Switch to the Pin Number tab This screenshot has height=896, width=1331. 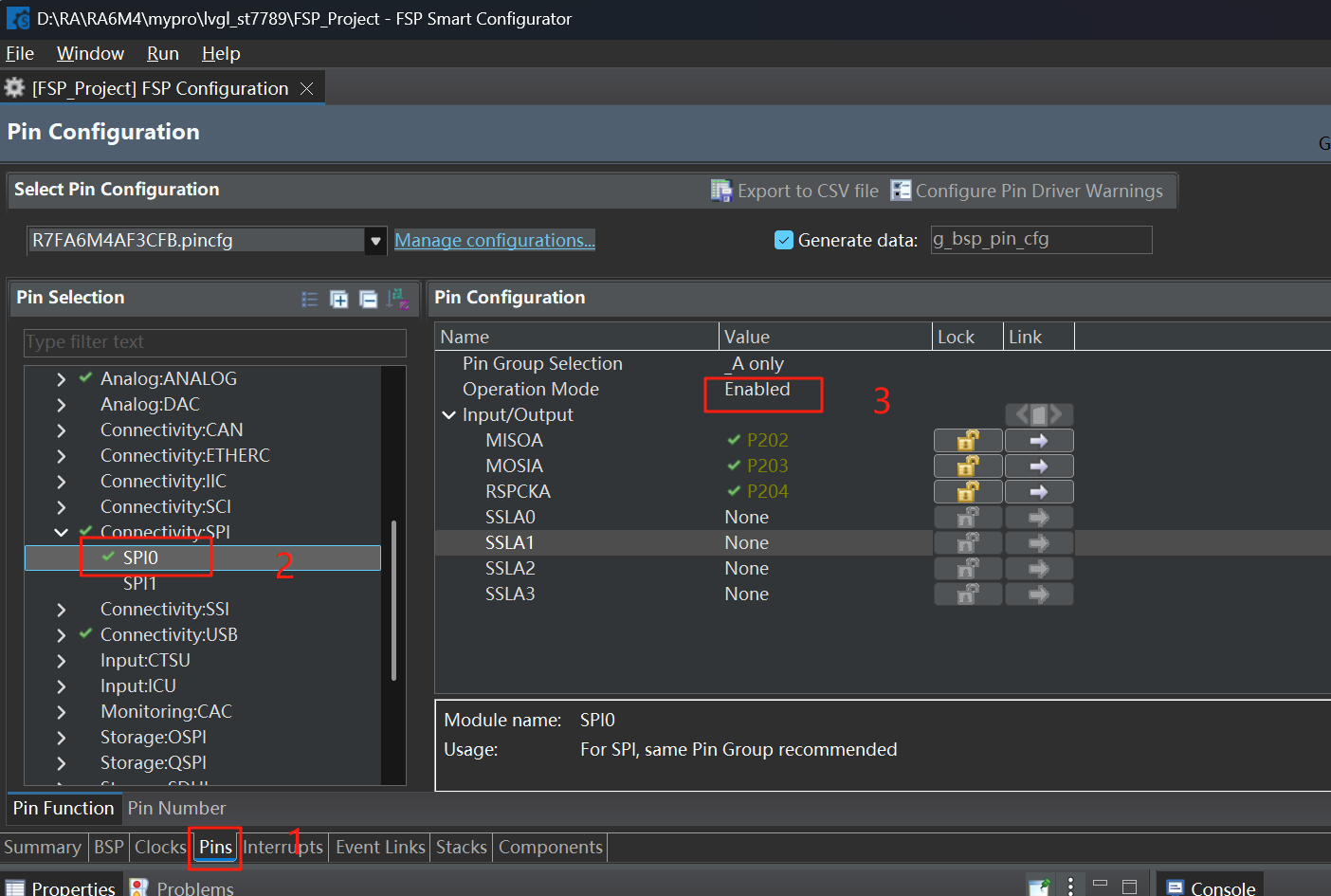(x=177, y=808)
